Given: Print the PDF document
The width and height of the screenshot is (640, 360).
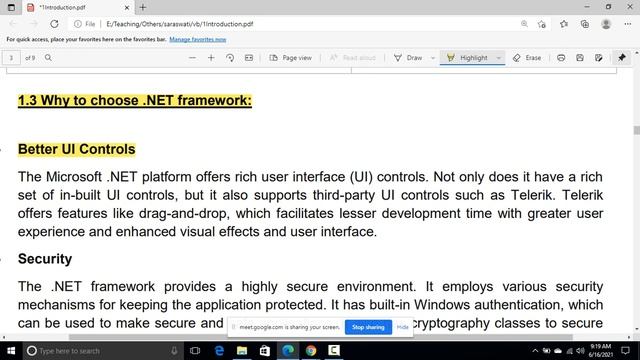Looking at the screenshot, I should (x=561, y=58).
